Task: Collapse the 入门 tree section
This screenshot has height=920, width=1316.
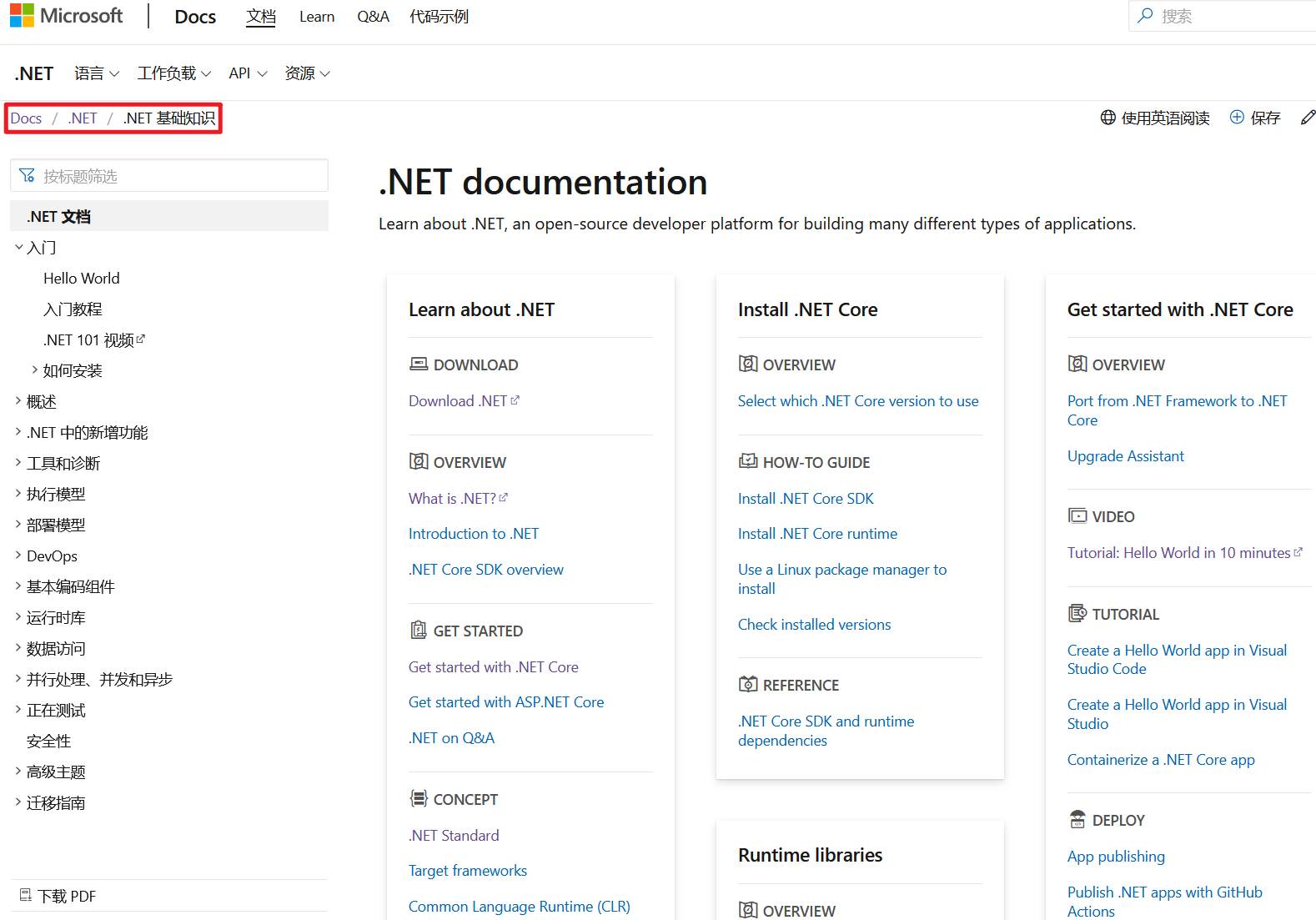Action: pos(18,247)
